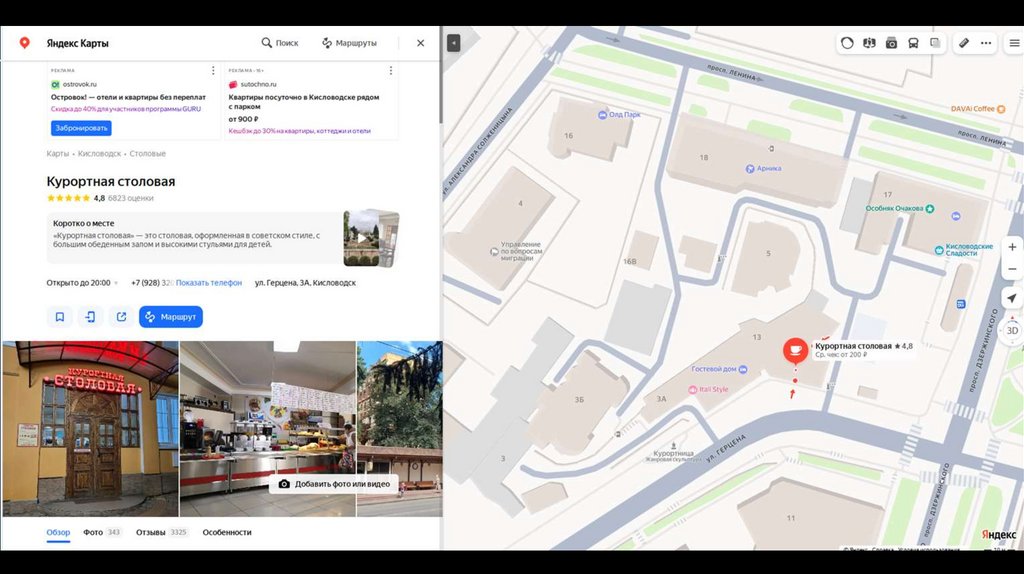Zoom out the map with minus
The width and height of the screenshot is (1024, 574).
point(1012,269)
